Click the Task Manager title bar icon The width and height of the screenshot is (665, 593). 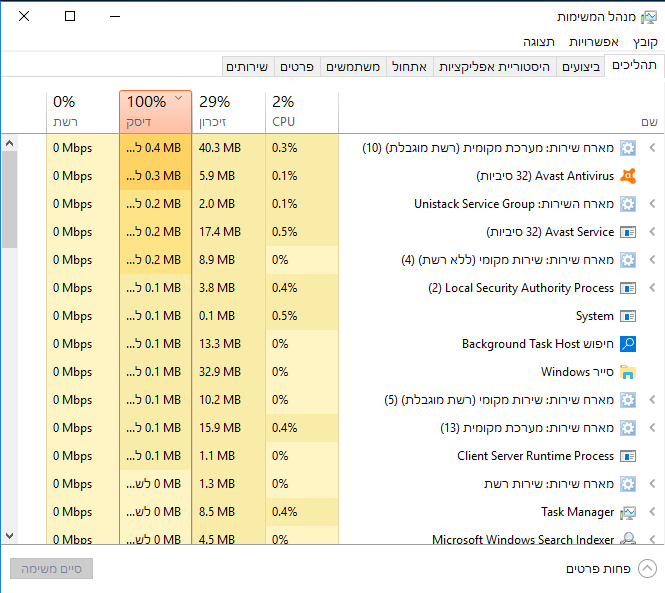649,17
